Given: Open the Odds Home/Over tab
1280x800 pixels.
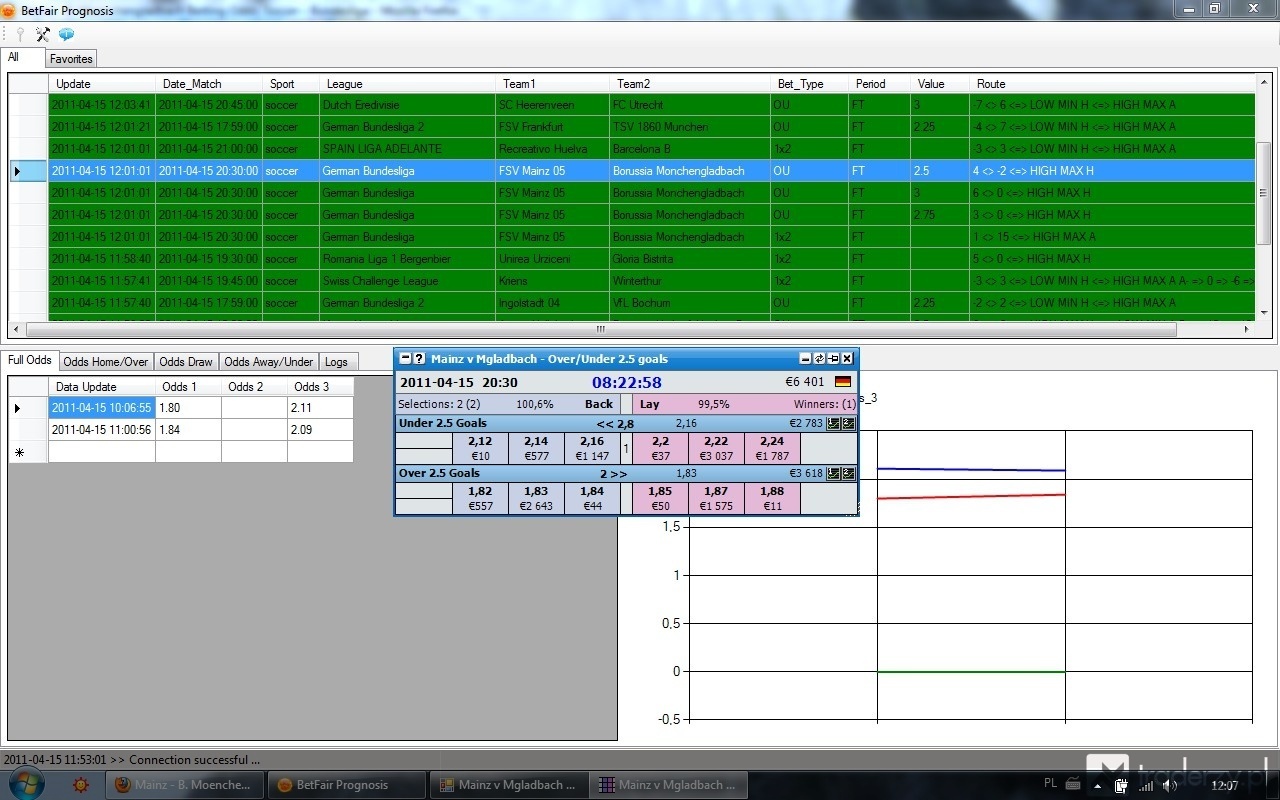Looking at the screenshot, I should click(106, 362).
